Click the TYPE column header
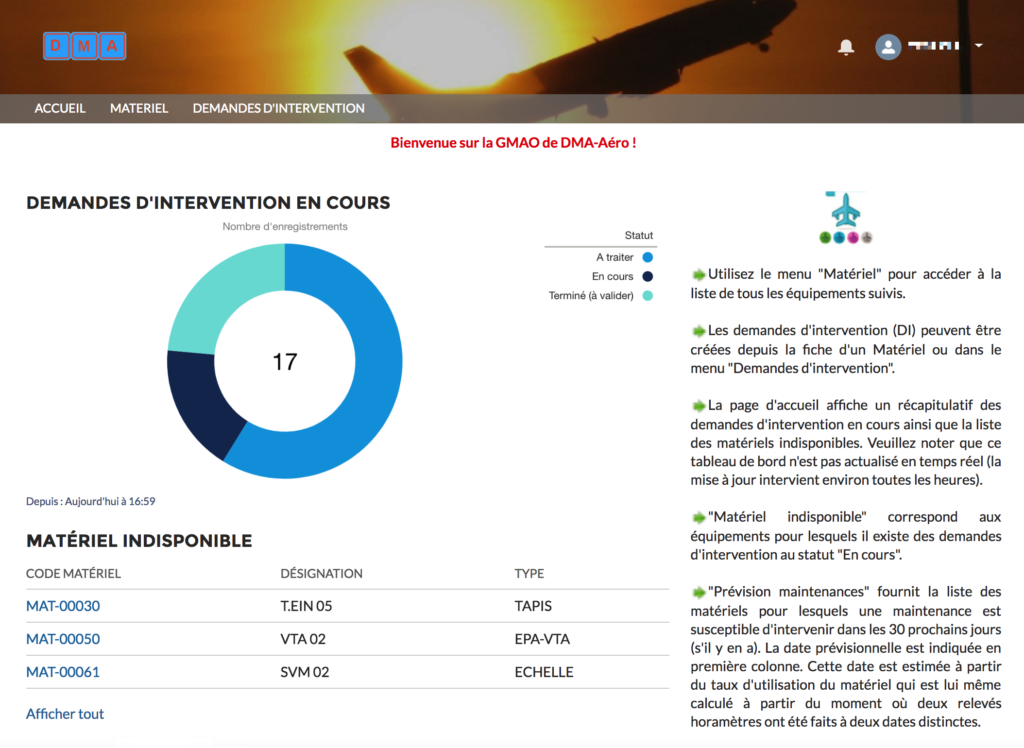Screen dimensions: 1024x748 click(x=529, y=574)
